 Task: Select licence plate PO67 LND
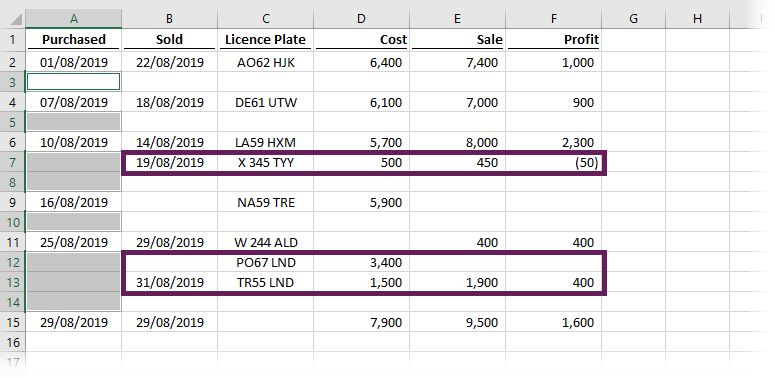click(x=265, y=263)
